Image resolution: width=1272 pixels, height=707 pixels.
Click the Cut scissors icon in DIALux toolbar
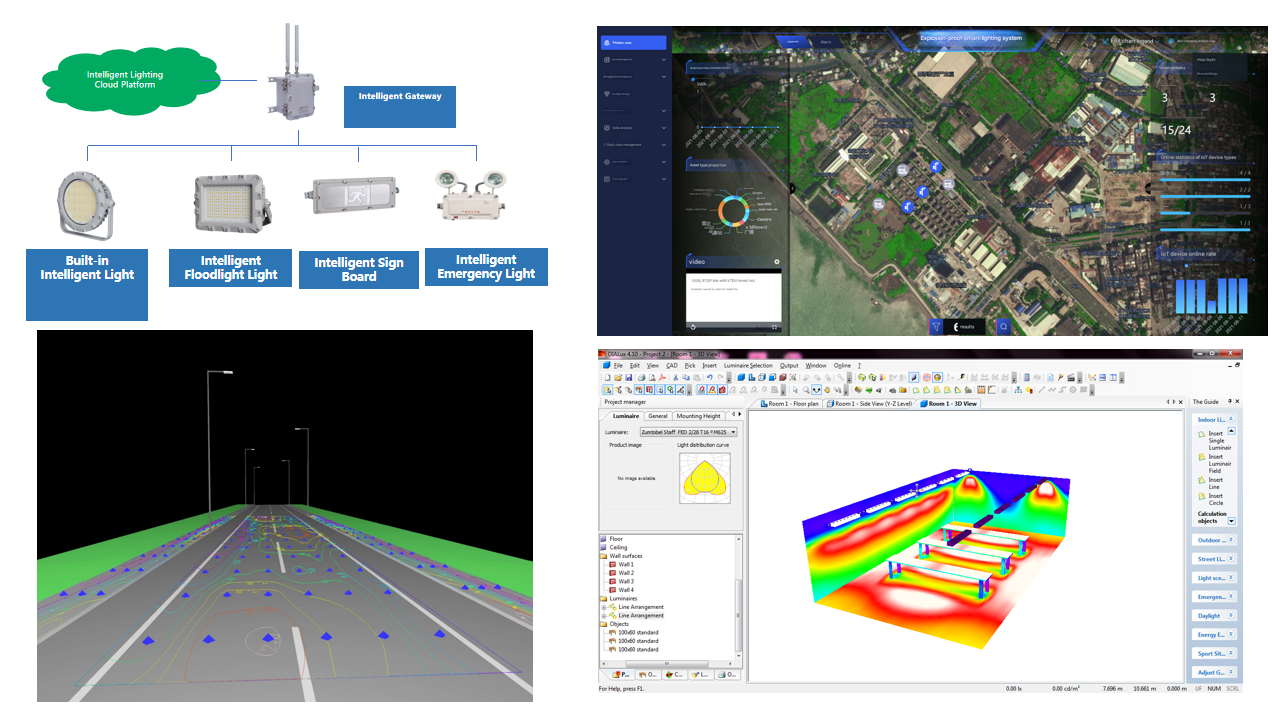[675, 378]
